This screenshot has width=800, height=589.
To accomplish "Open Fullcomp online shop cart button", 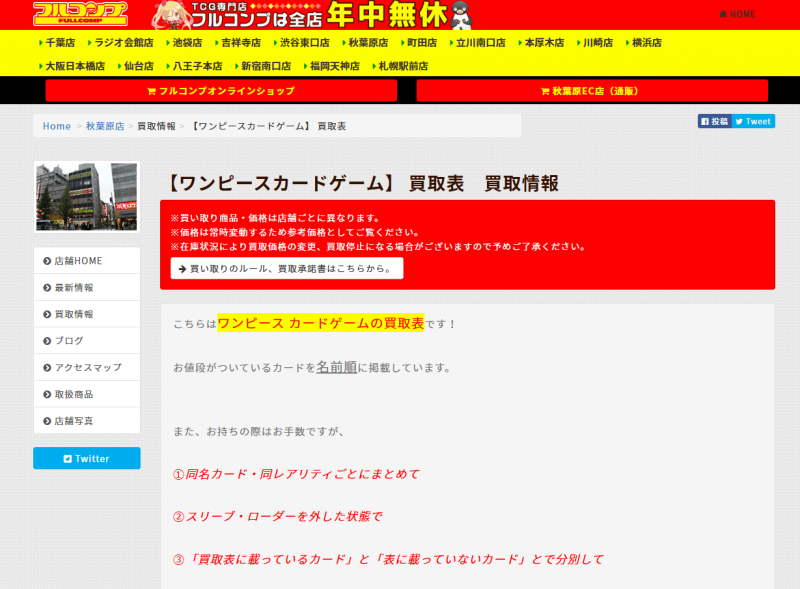I will pyautogui.click(x=221, y=91).
